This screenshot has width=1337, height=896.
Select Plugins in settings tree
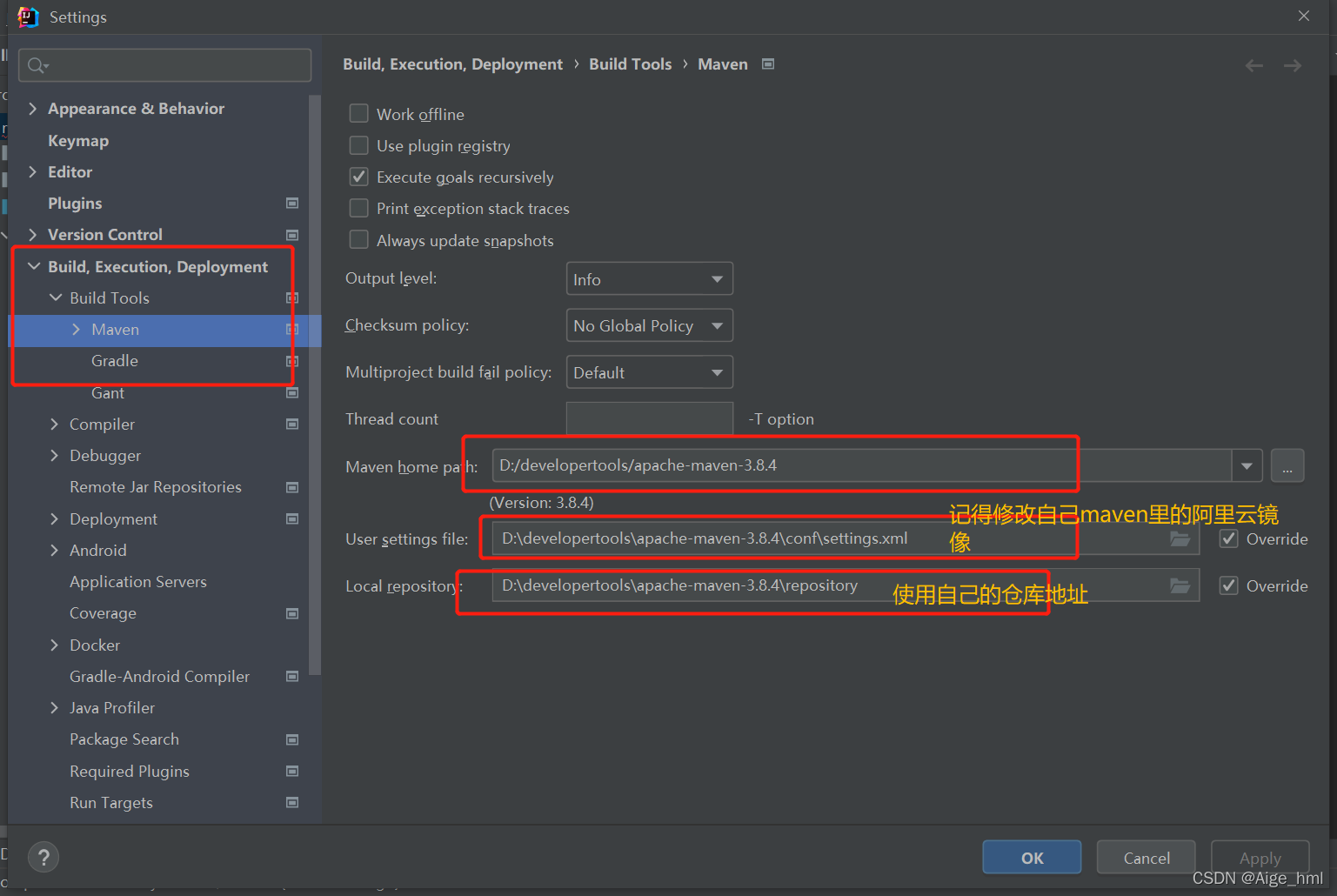[x=75, y=204]
